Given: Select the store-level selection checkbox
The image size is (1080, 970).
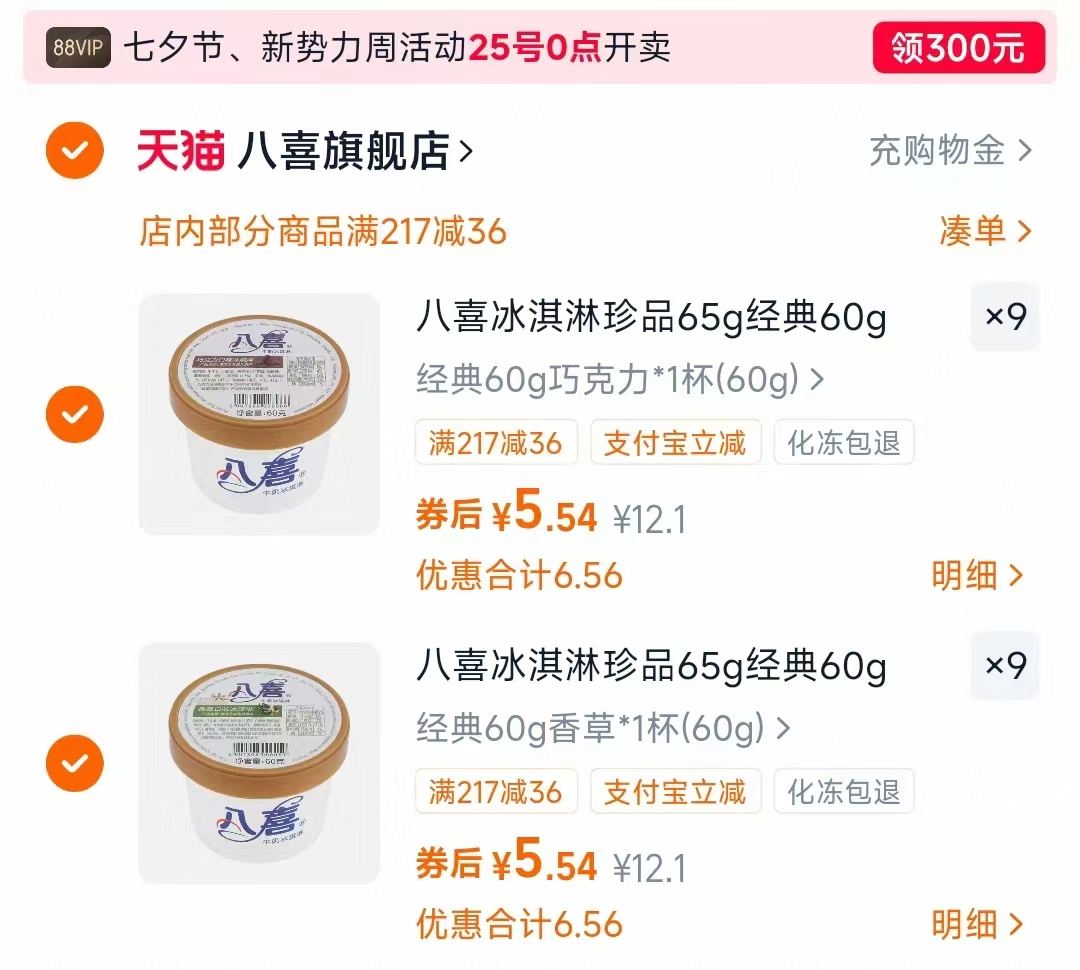Looking at the screenshot, I should [74, 148].
